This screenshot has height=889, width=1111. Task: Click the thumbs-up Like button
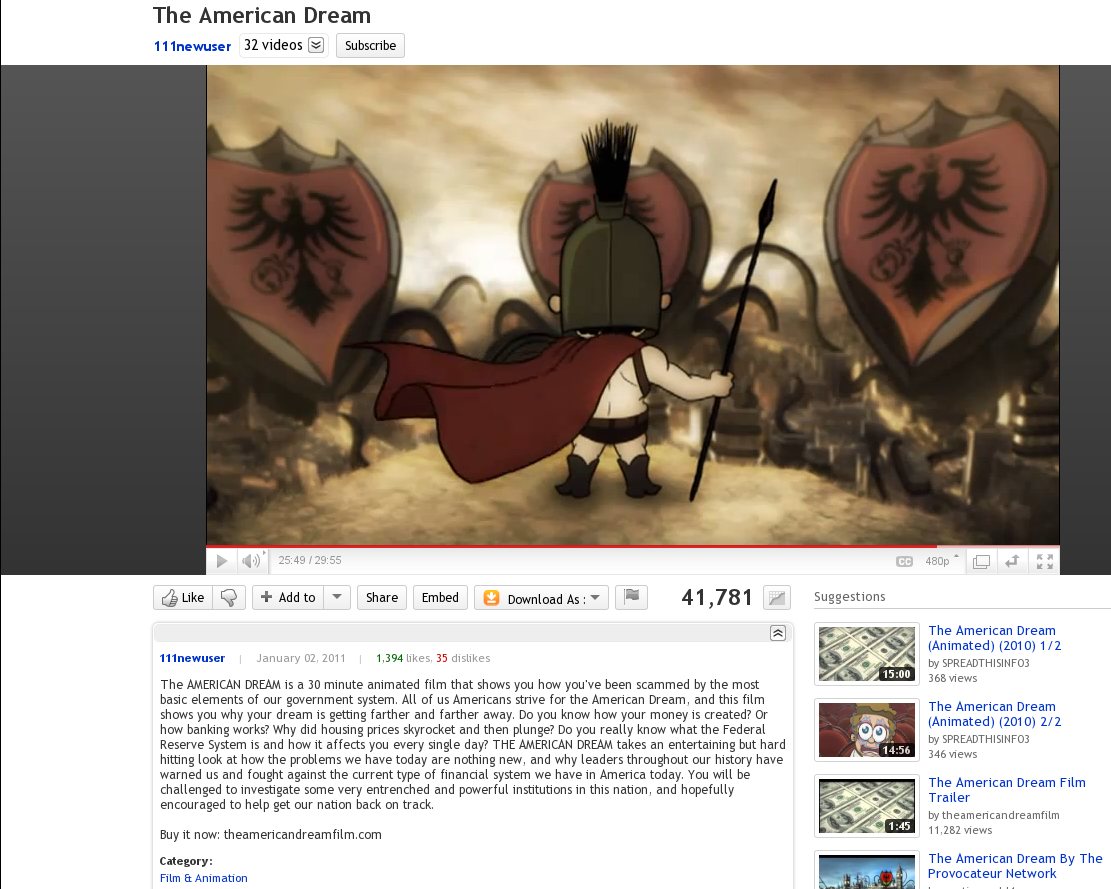(x=183, y=598)
